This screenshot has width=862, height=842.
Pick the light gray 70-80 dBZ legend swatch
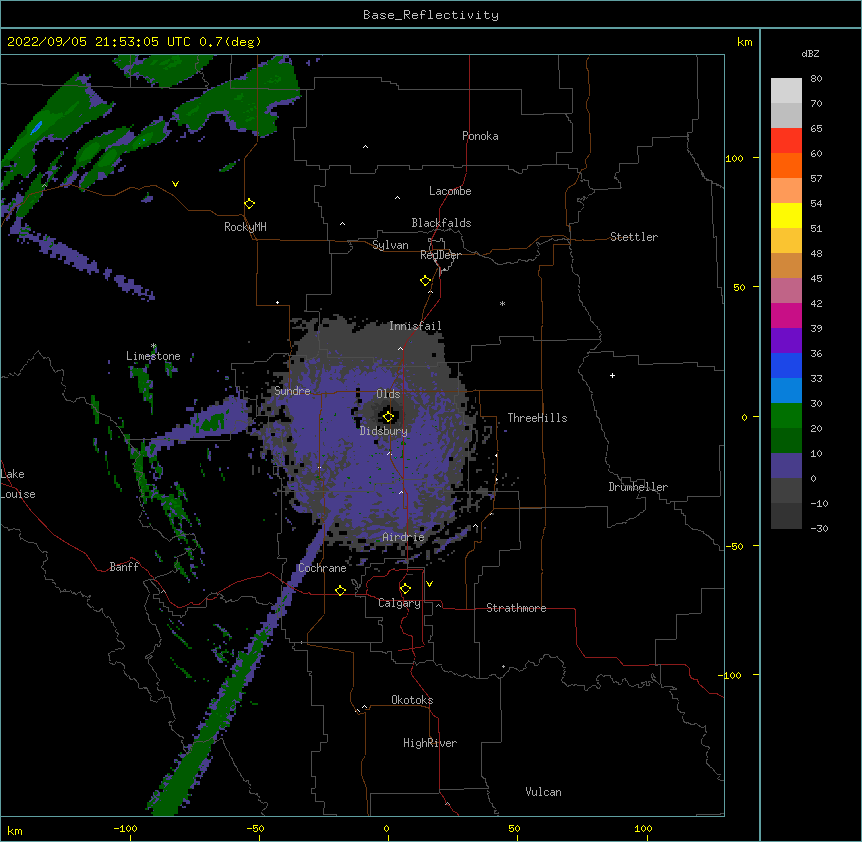tap(786, 91)
